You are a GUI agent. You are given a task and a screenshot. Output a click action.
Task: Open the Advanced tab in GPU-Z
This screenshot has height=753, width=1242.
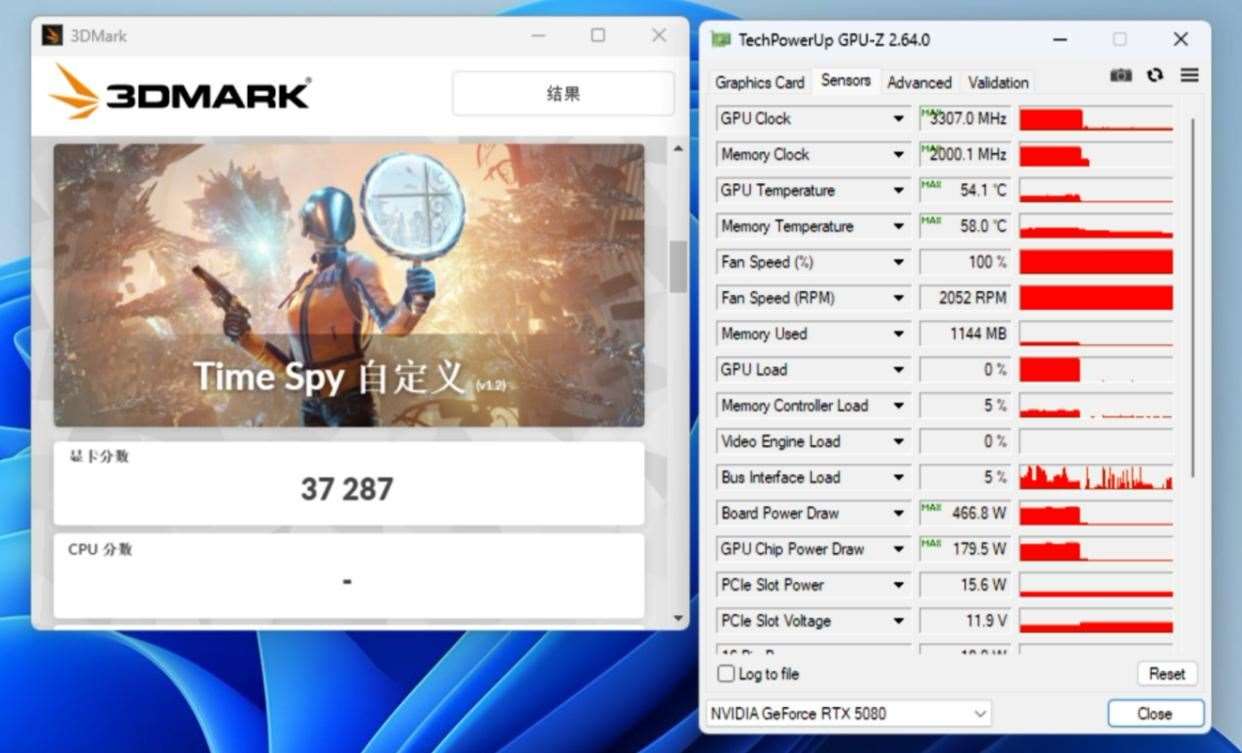coord(919,82)
